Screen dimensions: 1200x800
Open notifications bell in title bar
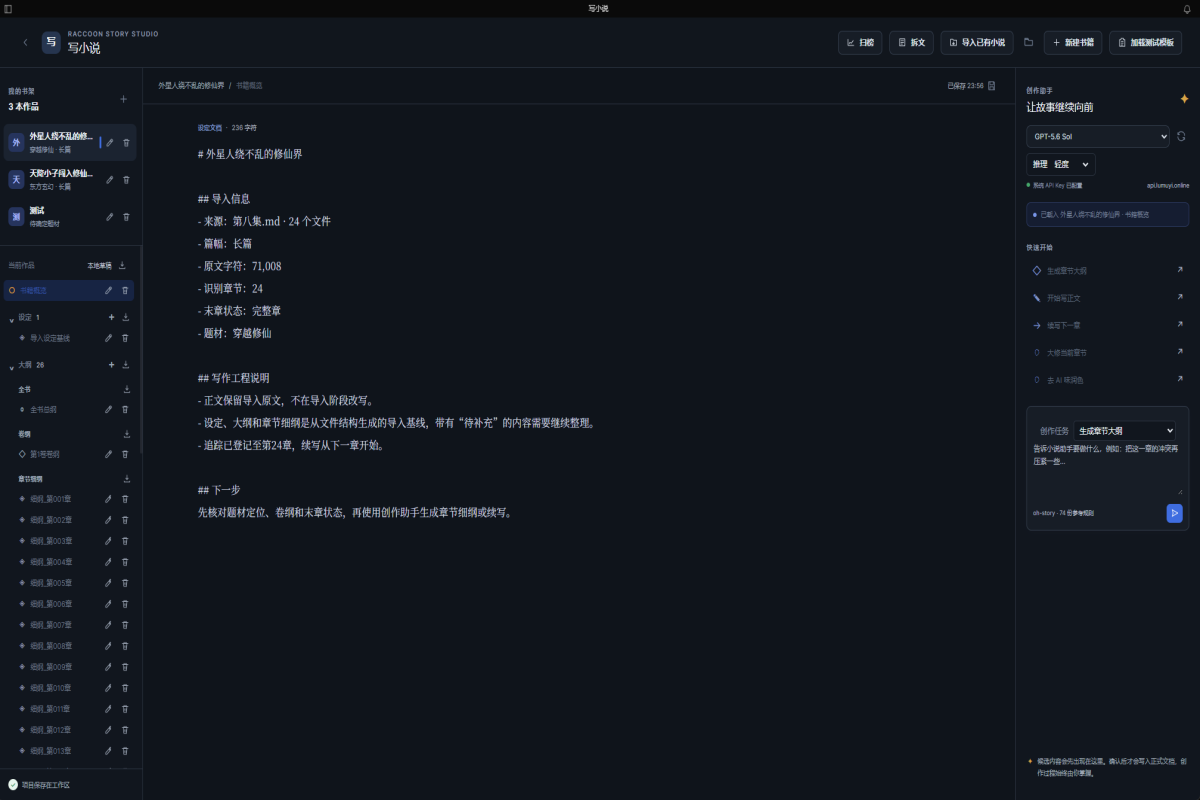1187,8
